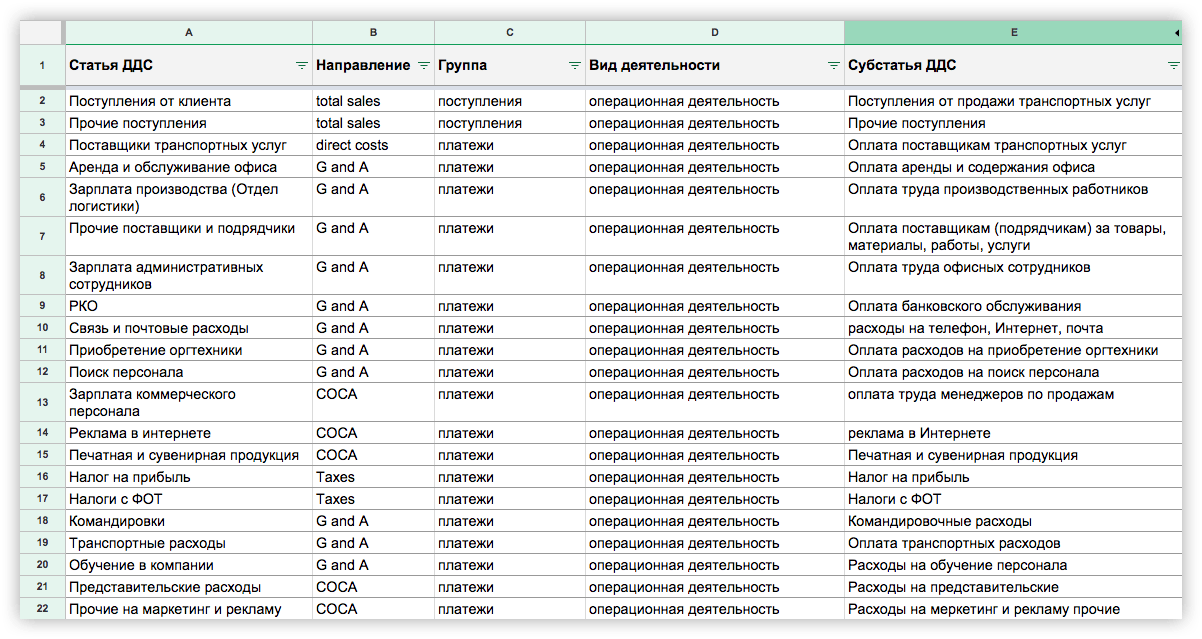Select column B header
This screenshot has width=1202, height=639.
[x=373, y=33]
